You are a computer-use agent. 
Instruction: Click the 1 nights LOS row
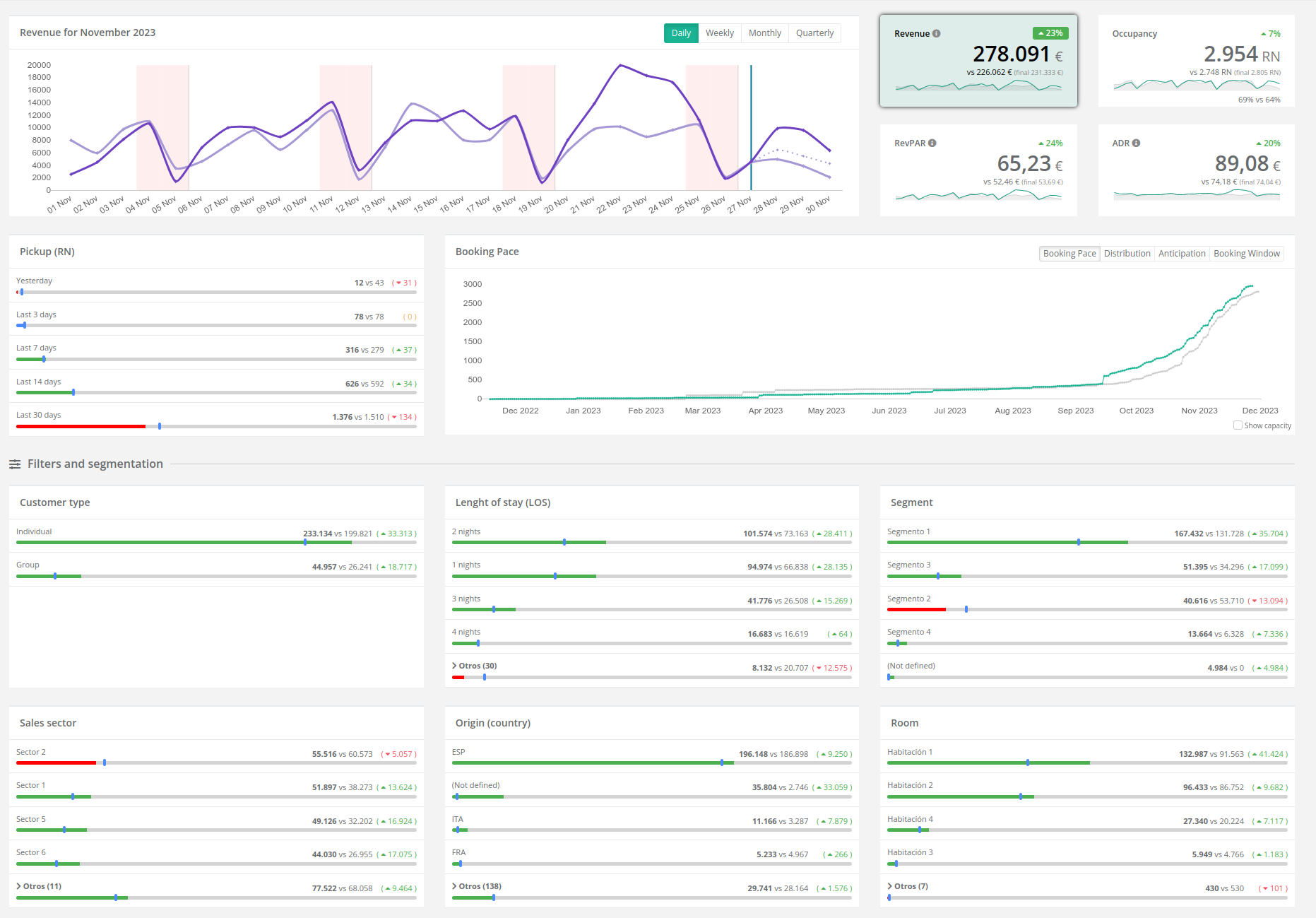pyautogui.click(x=652, y=570)
